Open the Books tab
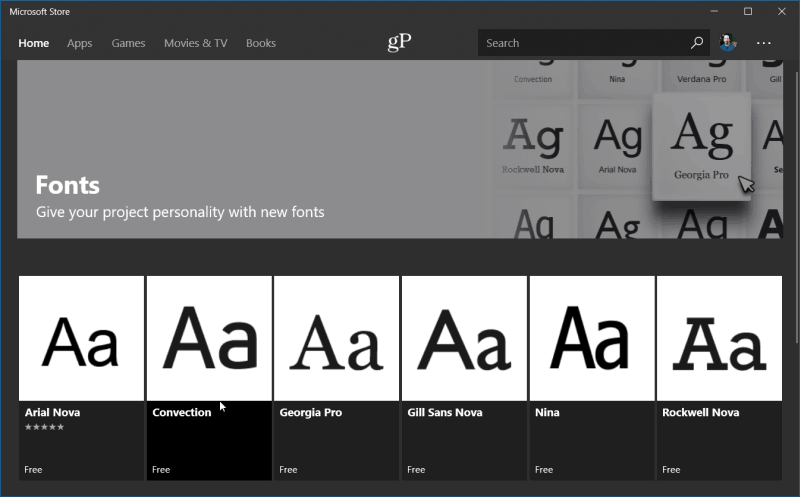The width and height of the screenshot is (800, 497). (261, 43)
